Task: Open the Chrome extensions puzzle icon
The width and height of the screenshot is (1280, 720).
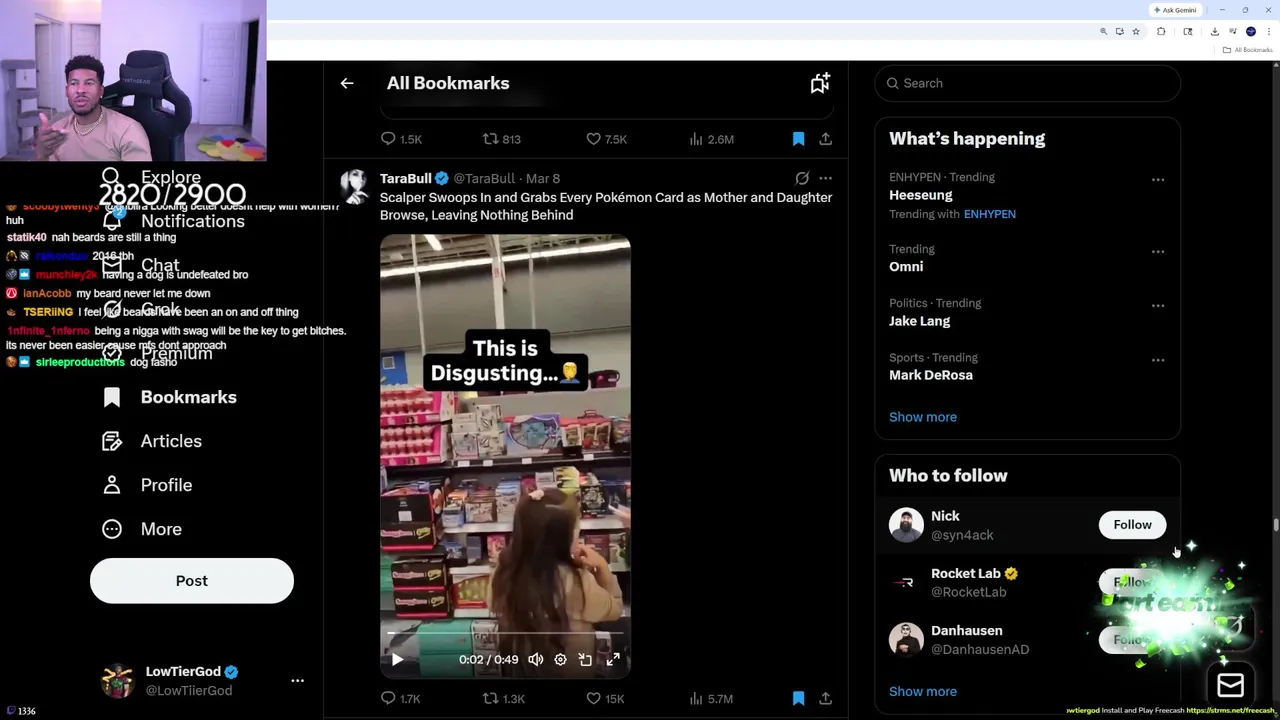Action: [1161, 32]
